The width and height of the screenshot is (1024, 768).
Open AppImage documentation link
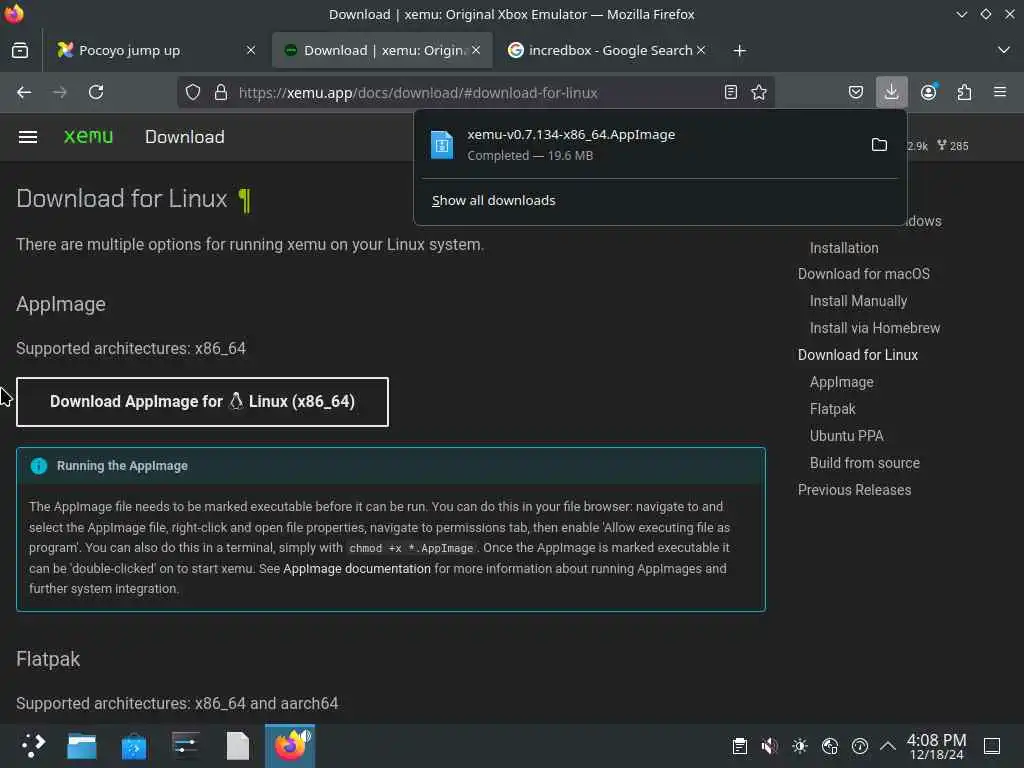(357, 569)
